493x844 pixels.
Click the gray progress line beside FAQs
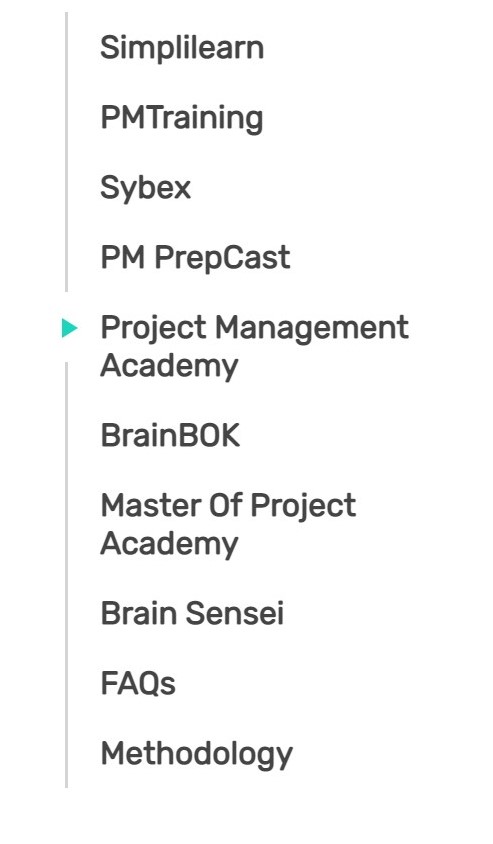point(66,683)
